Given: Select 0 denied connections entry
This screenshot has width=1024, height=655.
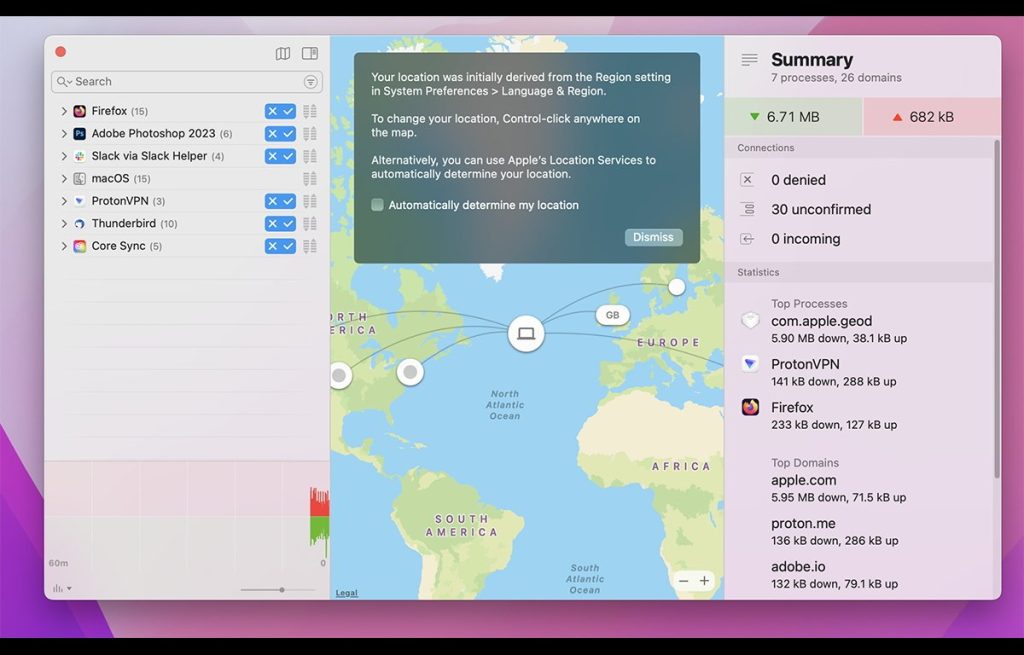Looking at the screenshot, I should point(798,180).
